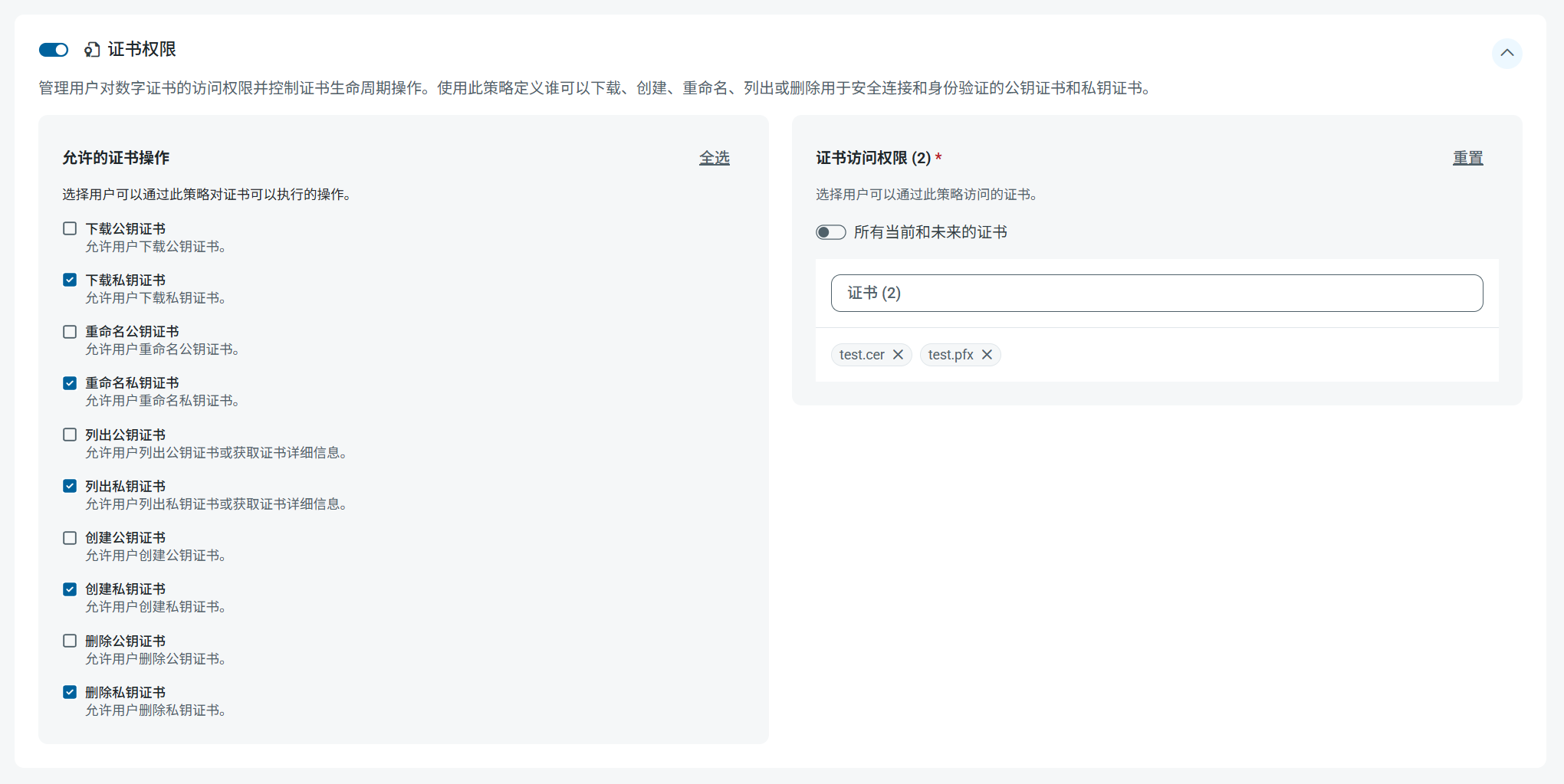Check the 重命名公钥证书 checkbox

click(x=70, y=332)
